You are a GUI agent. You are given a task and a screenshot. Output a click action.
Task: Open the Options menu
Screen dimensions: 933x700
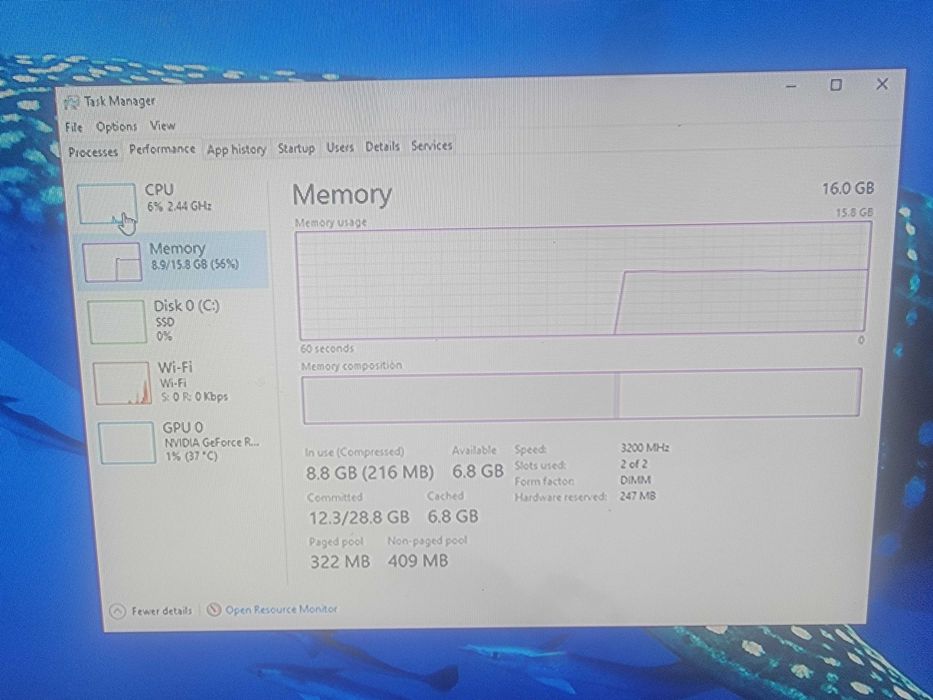117,127
